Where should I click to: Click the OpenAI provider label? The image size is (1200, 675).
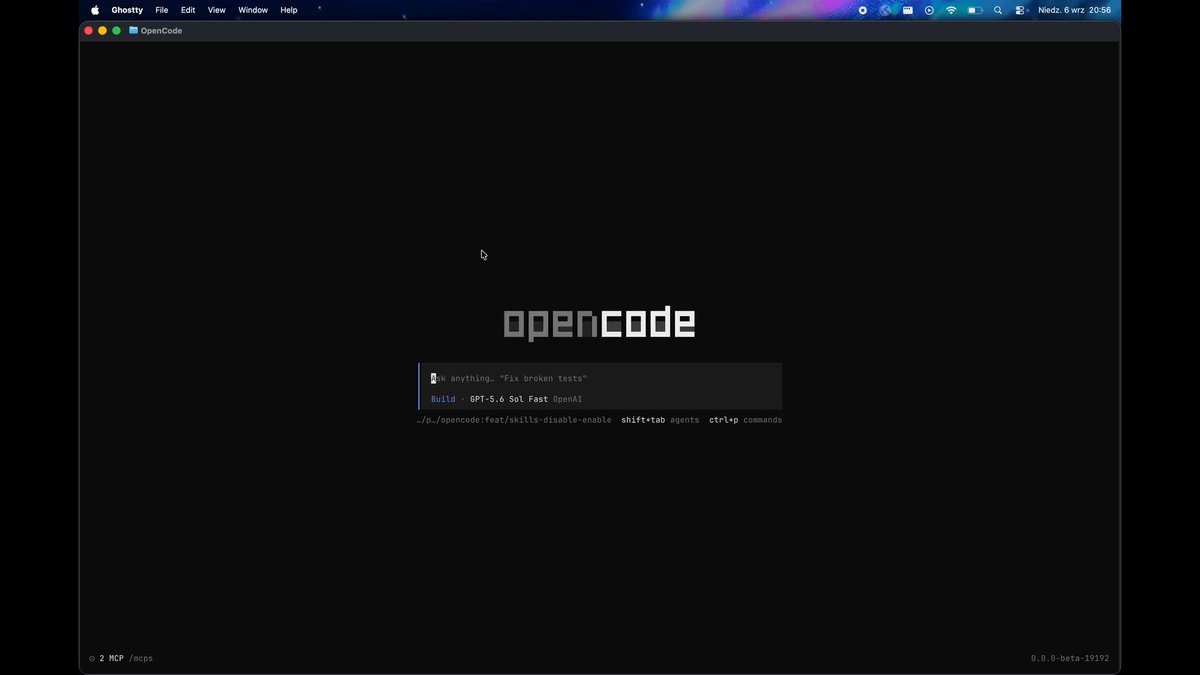[x=567, y=399]
